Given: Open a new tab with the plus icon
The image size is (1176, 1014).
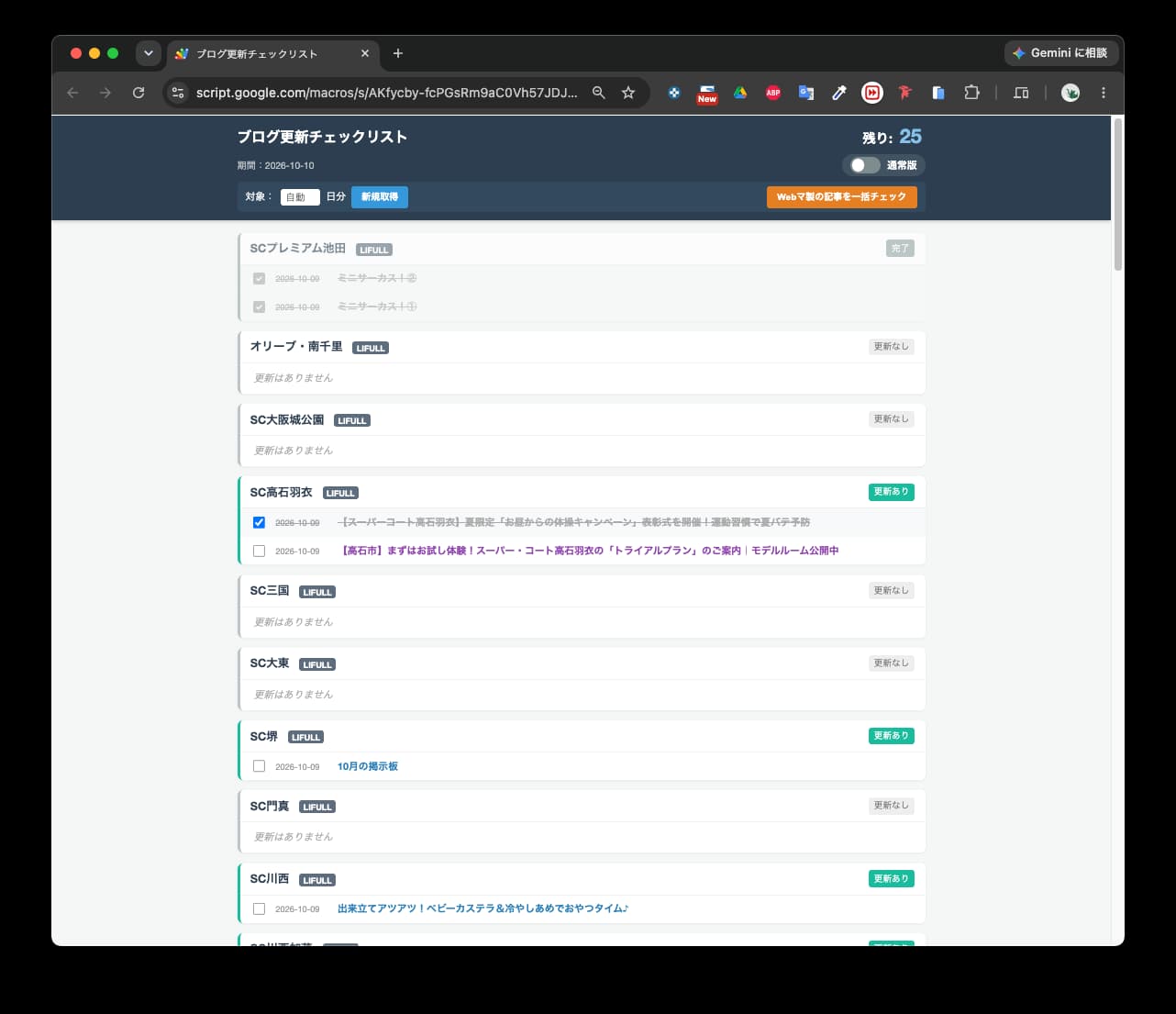Looking at the screenshot, I should 398,53.
